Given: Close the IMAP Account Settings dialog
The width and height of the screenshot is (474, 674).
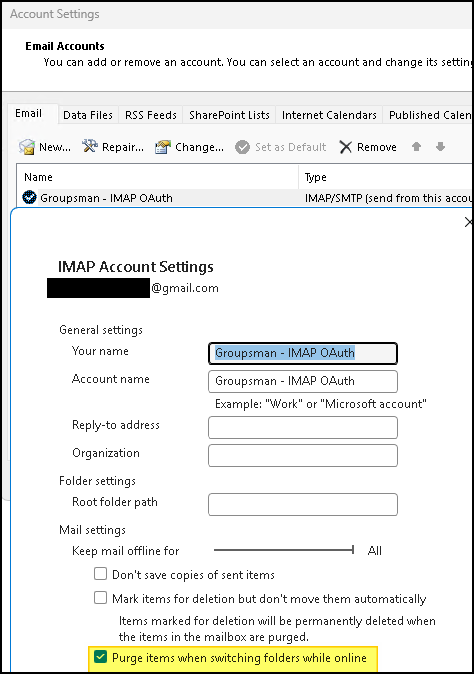Looking at the screenshot, I should pos(468,222).
